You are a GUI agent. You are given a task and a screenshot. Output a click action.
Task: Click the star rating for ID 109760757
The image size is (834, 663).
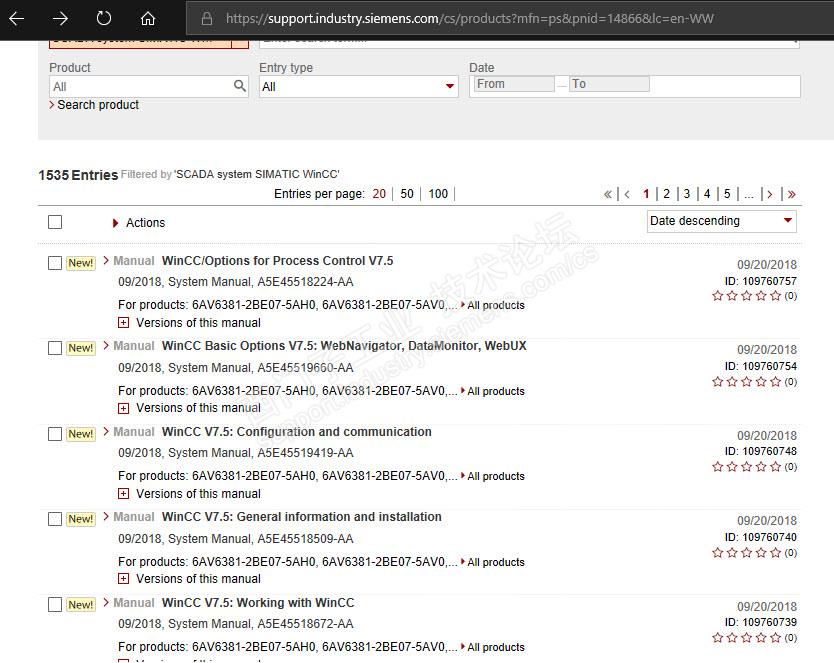pos(746,296)
